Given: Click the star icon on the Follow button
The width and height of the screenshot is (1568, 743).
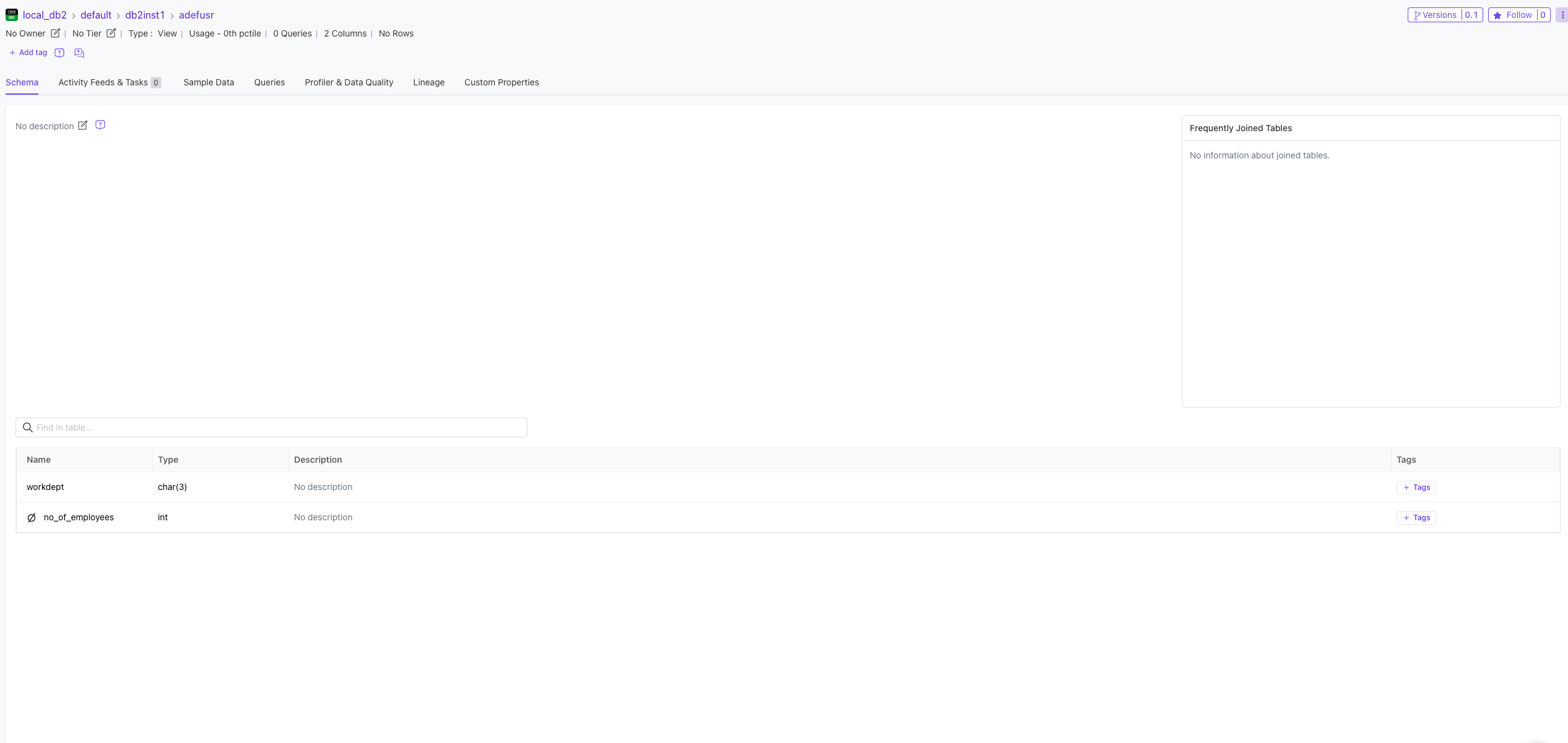Looking at the screenshot, I should pyautogui.click(x=1497, y=14).
